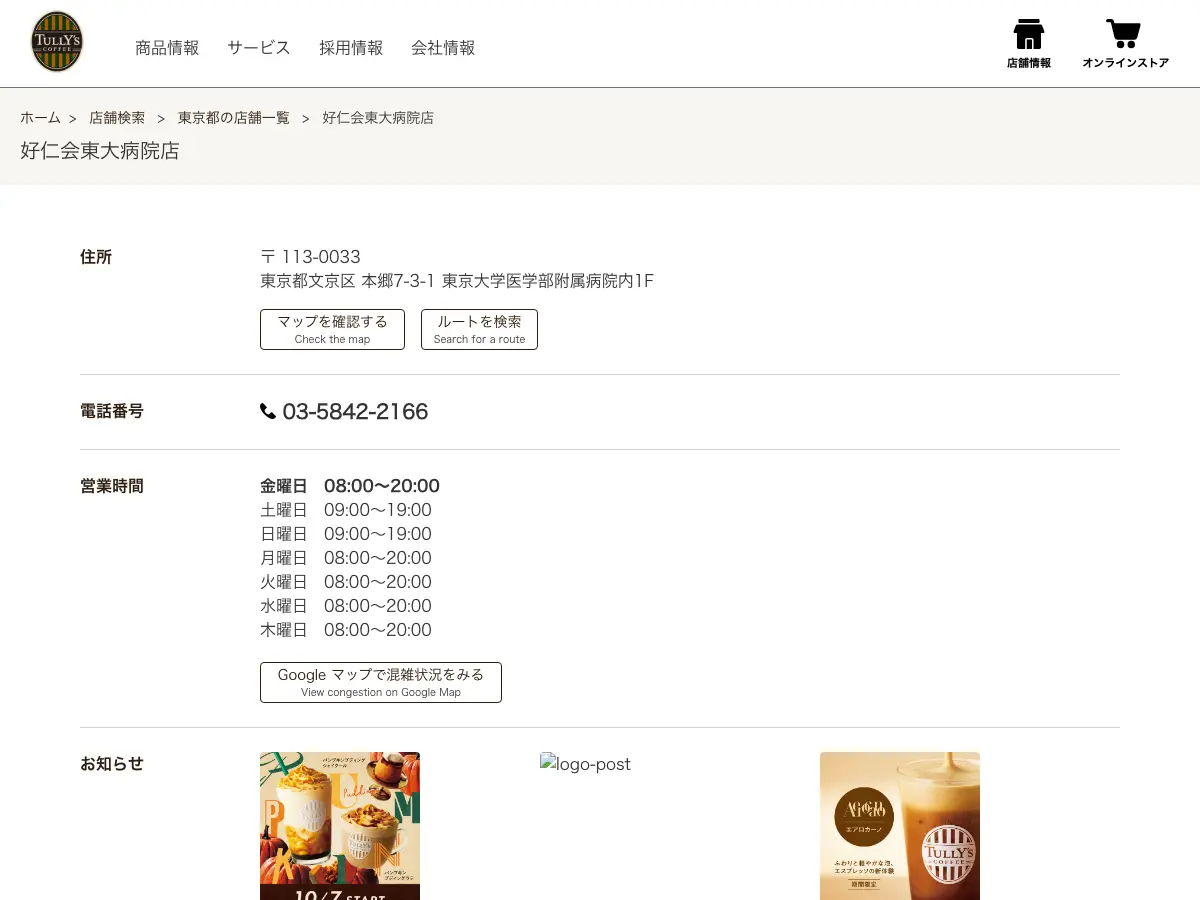Select the 金曜日 08:00〜20:00 hours row
This screenshot has height=900, width=1200.
[350, 486]
